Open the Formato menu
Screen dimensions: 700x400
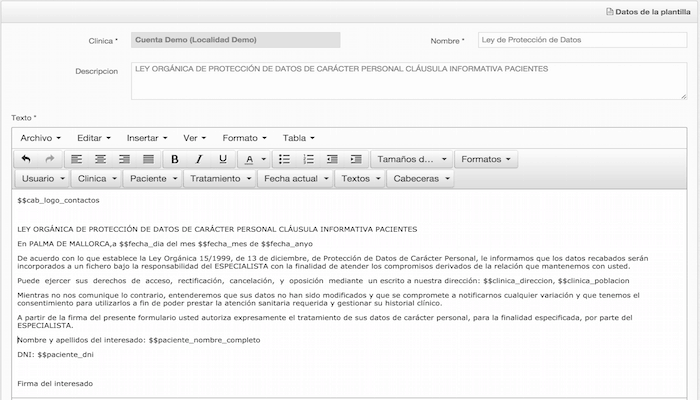click(244, 138)
